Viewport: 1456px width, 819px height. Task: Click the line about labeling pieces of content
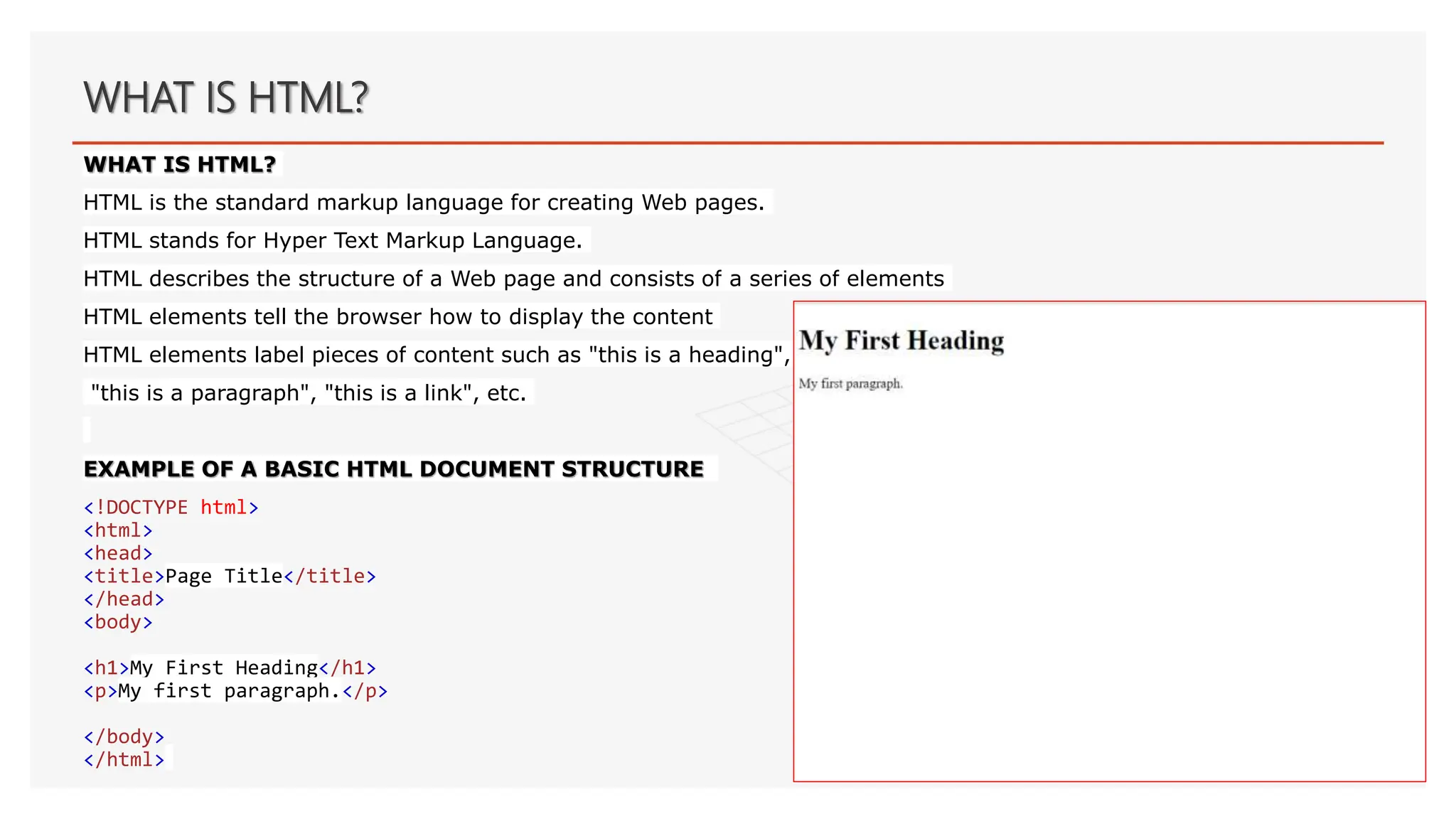click(436, 355)
